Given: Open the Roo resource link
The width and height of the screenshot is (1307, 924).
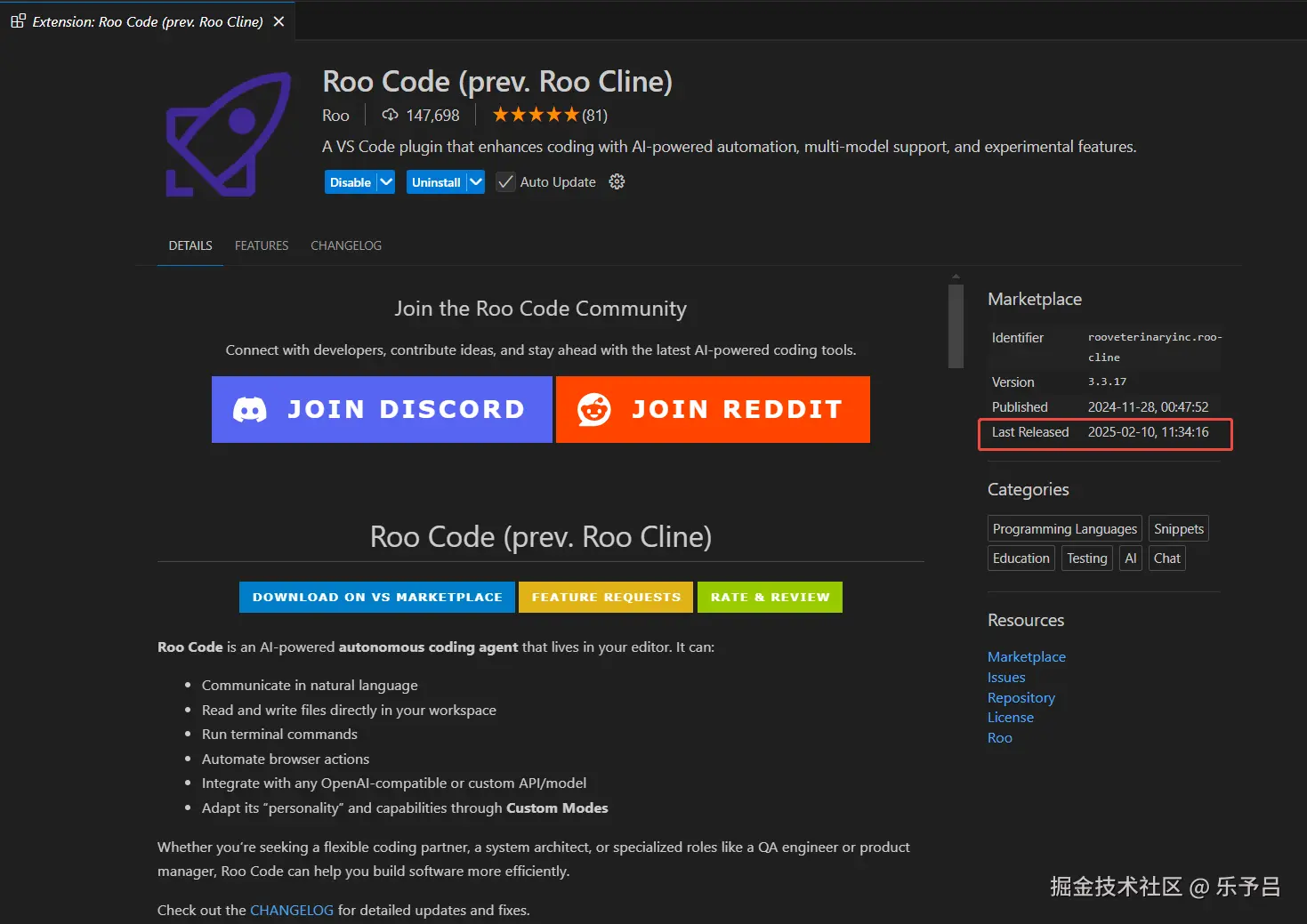Looking at the screenshot, I should click(1000, 737).
